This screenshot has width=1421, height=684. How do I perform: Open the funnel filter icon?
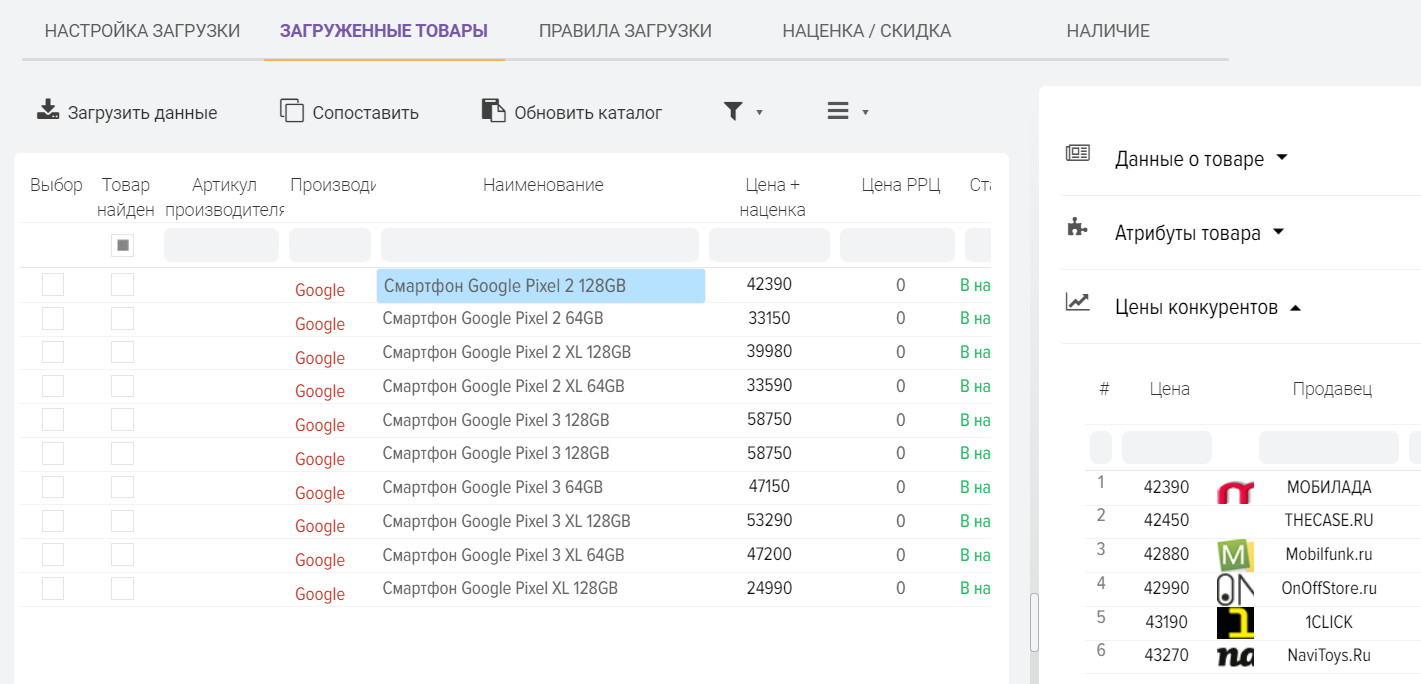click(733, 111)
